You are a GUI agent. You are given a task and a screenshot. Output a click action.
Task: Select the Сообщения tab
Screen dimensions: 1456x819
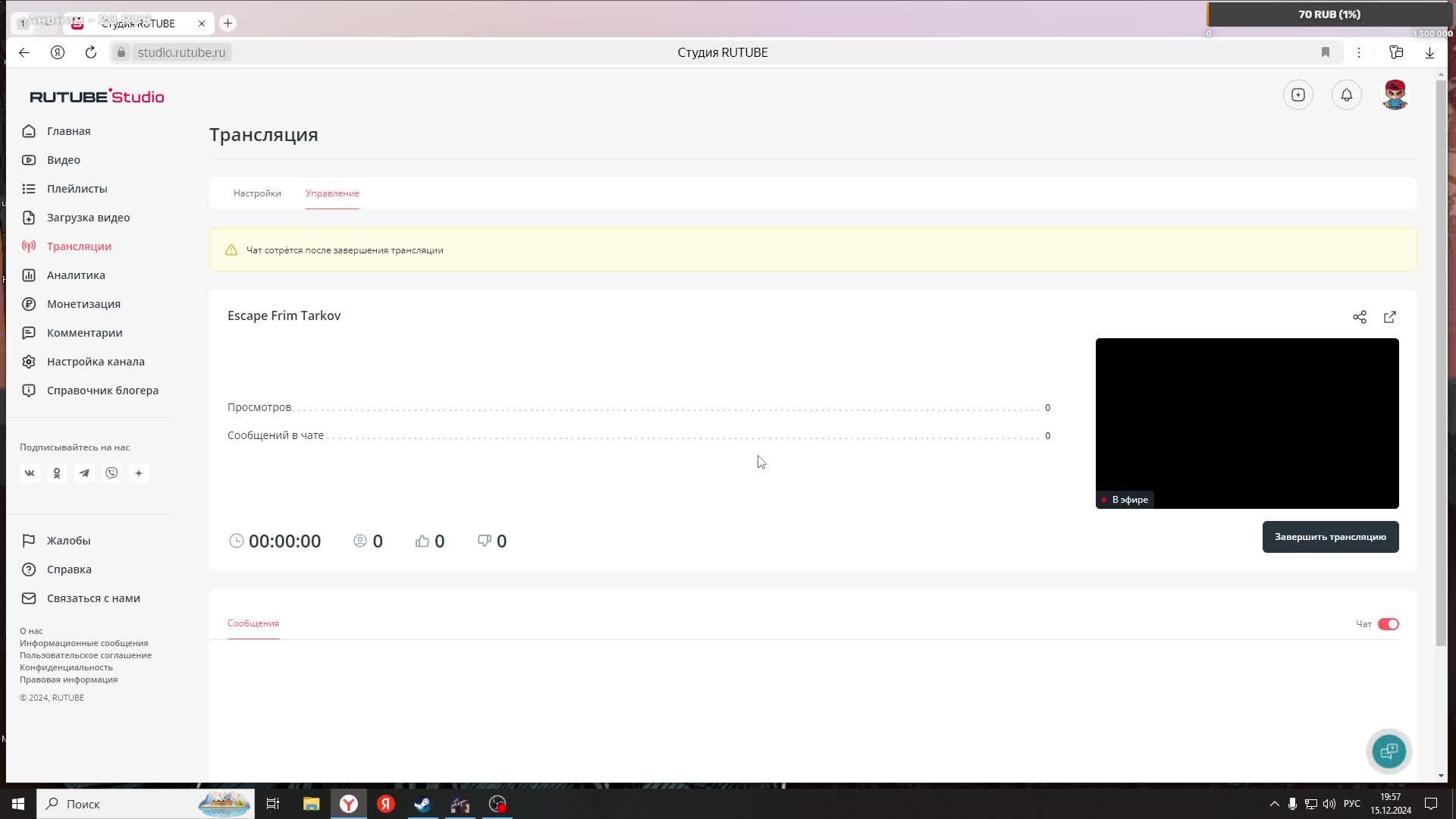[253, 623]
